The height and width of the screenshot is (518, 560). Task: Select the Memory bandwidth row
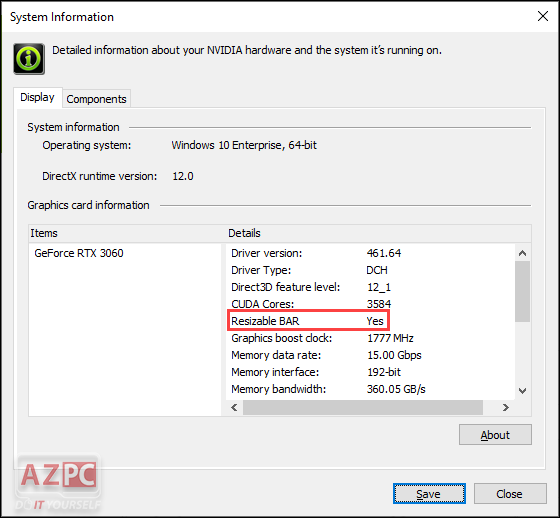pyautogui.click(x=371, y=389)
